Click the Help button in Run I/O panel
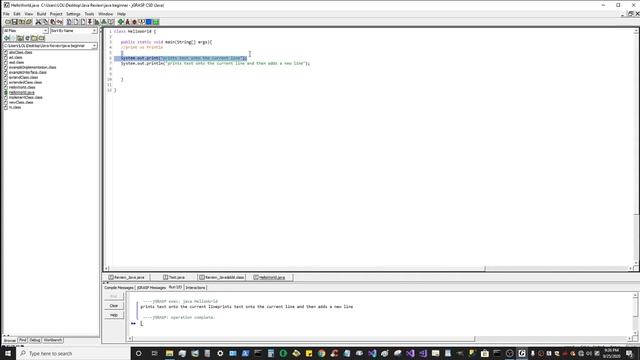The image size is (640, 360). [x=114, y=315]
